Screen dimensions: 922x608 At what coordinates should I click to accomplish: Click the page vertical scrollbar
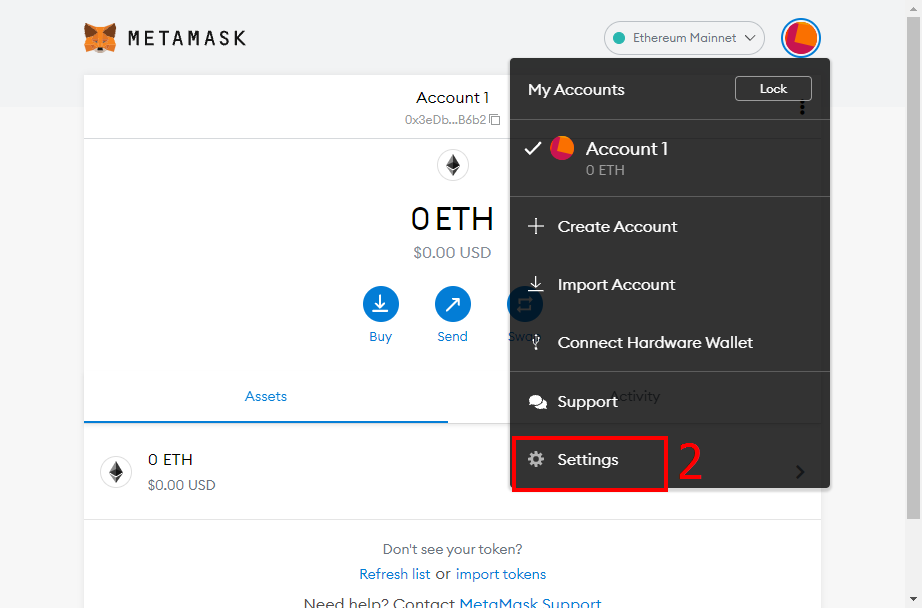point(914,268)
